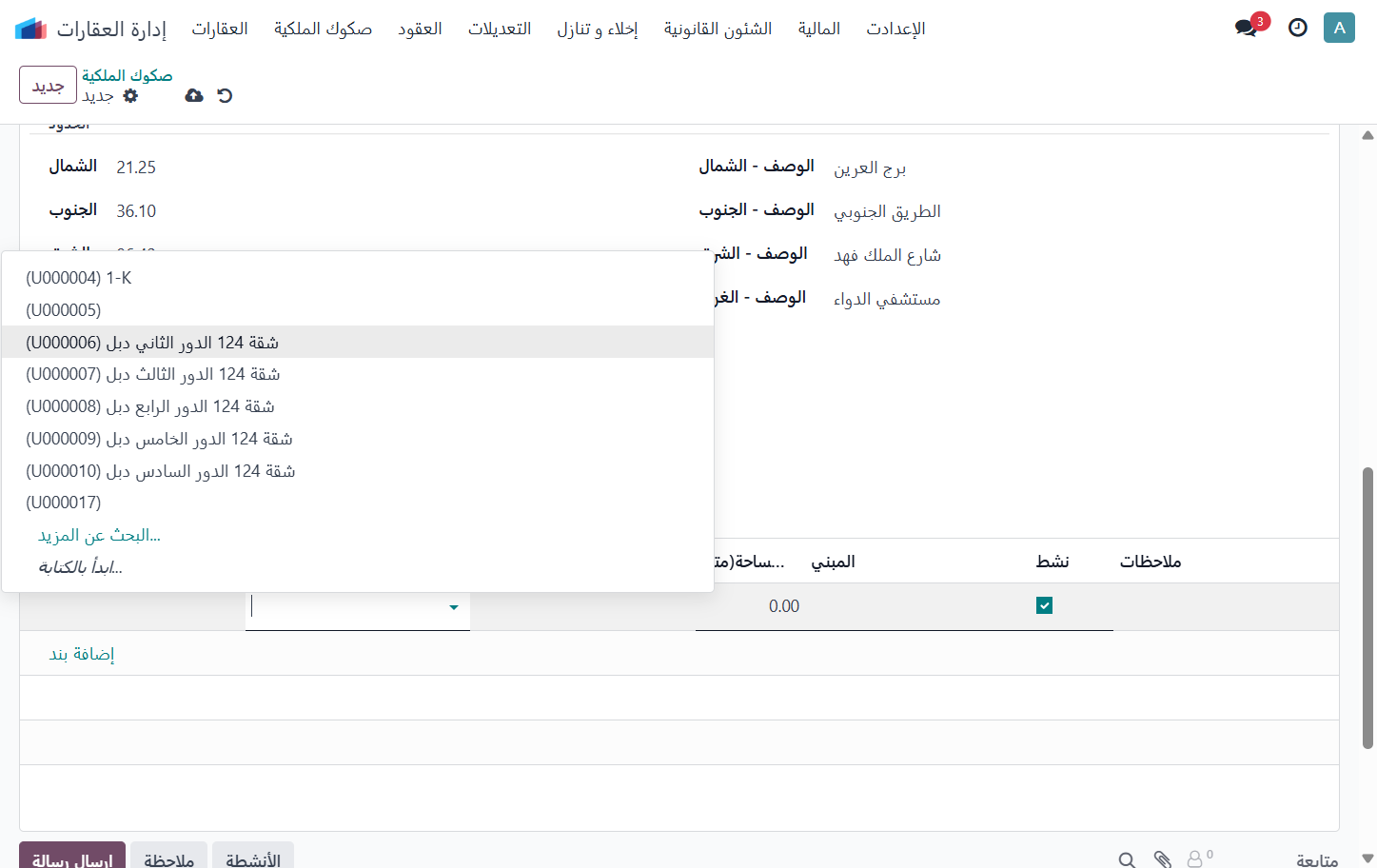Open the user avatar A menu
This screenshot has width=1377, height=868.
(1339, 28)
